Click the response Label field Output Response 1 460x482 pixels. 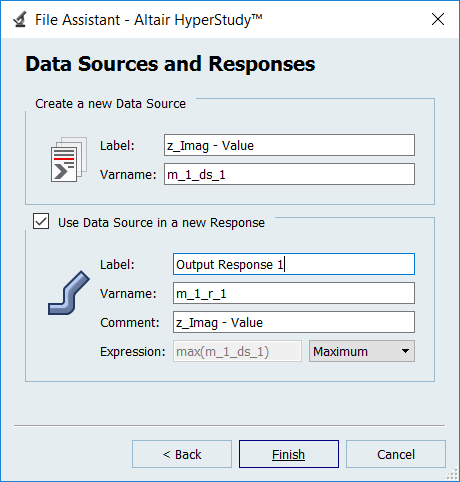(294, 264)
